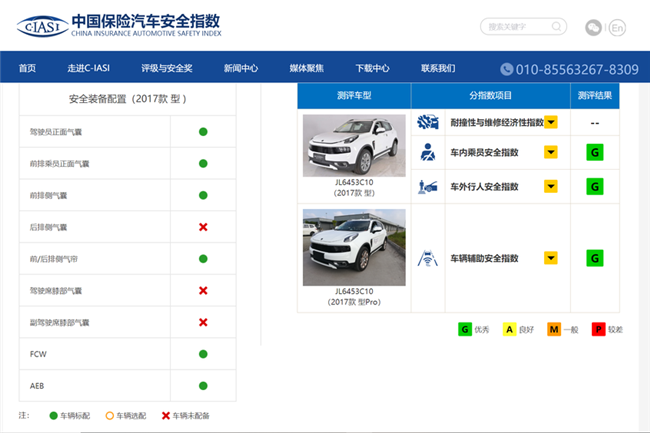
Task: Click the 驾驶席膝部气囊 row label
Action: (56, 291)
